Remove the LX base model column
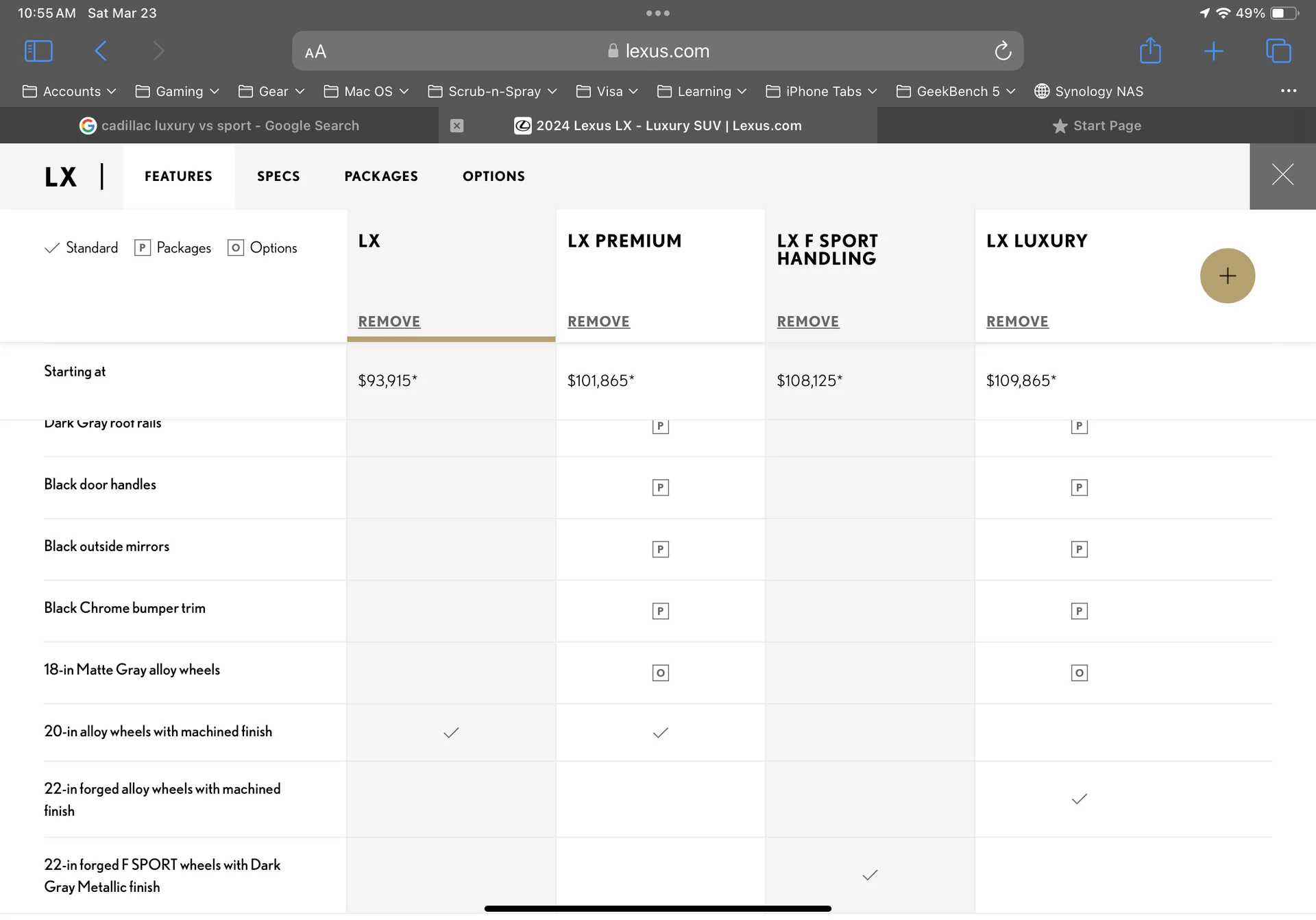The image size is (1316, 920). click(389, 321)
